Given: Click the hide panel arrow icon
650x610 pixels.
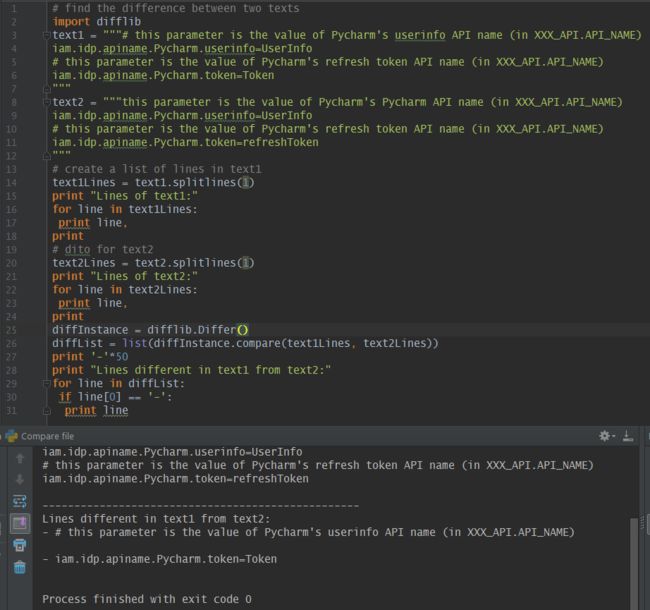Looking at the screenshot, I should [628, 436].
